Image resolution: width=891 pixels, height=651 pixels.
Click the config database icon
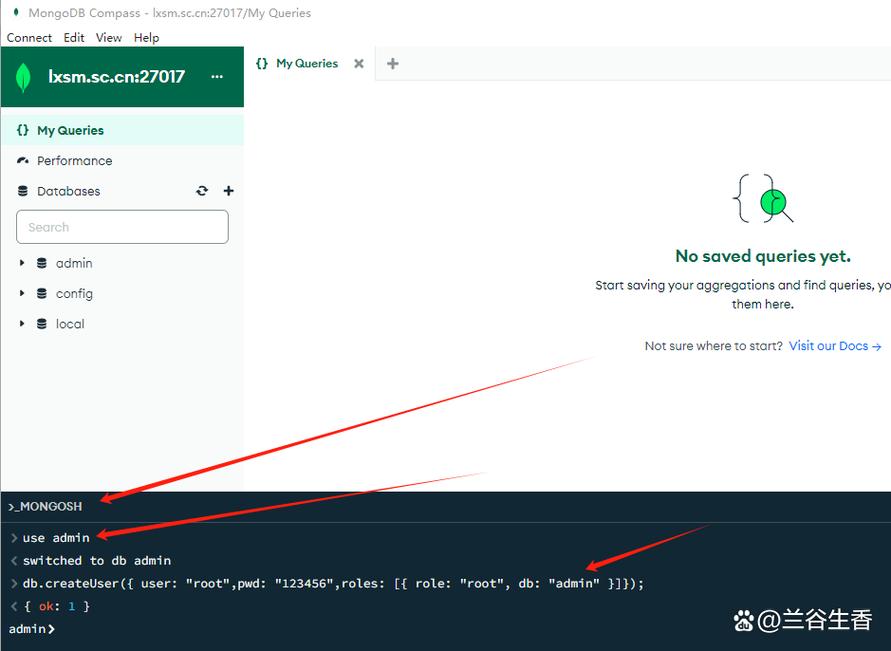coord(41,293)
